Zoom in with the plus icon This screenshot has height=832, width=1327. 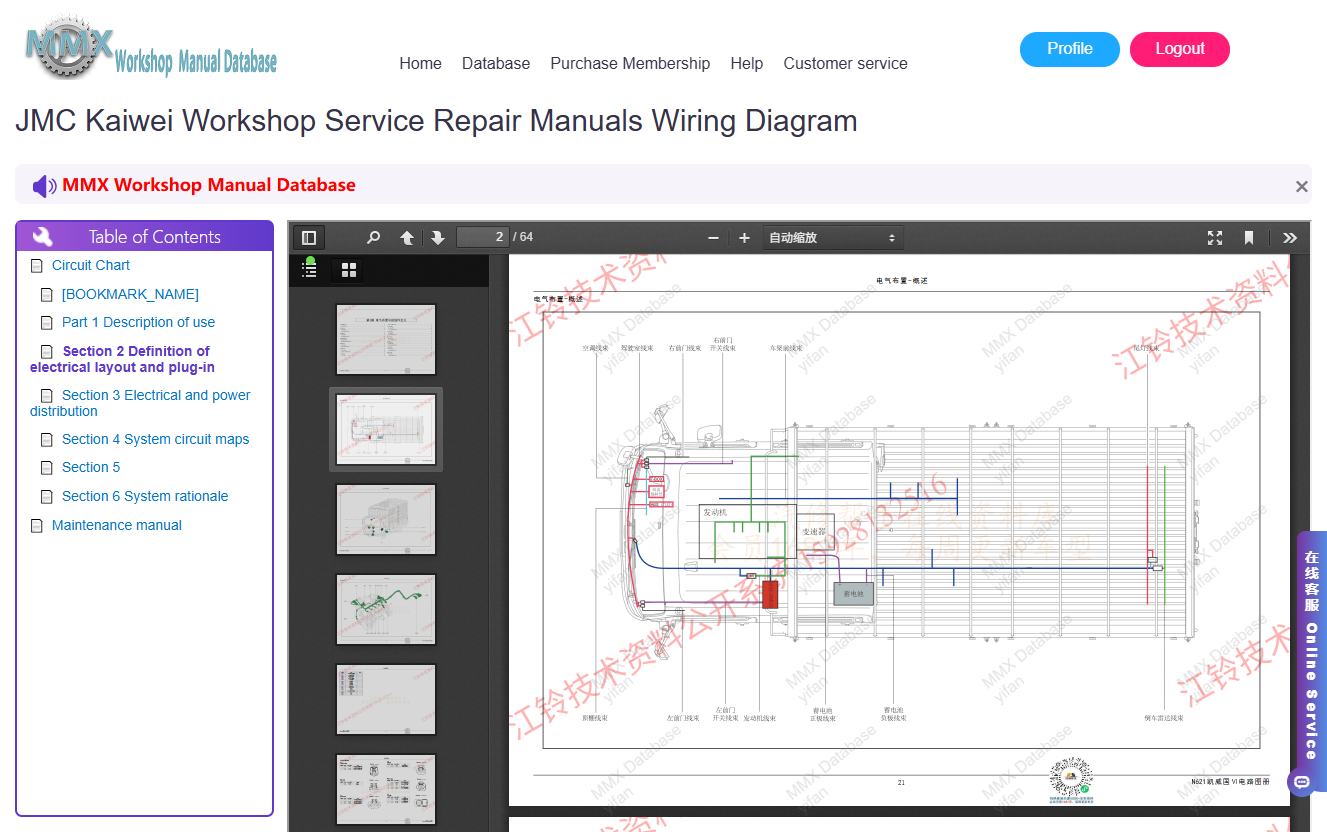click(744, 238)
